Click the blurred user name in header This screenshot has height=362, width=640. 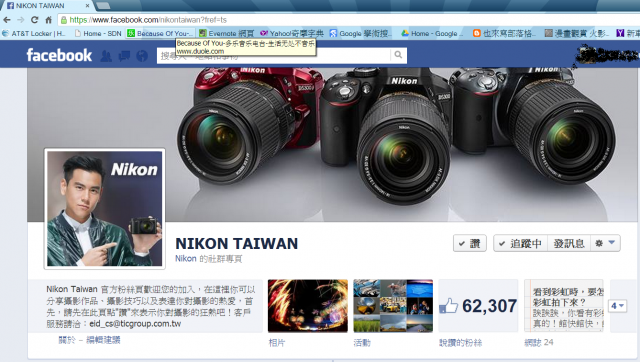point(607,56)
